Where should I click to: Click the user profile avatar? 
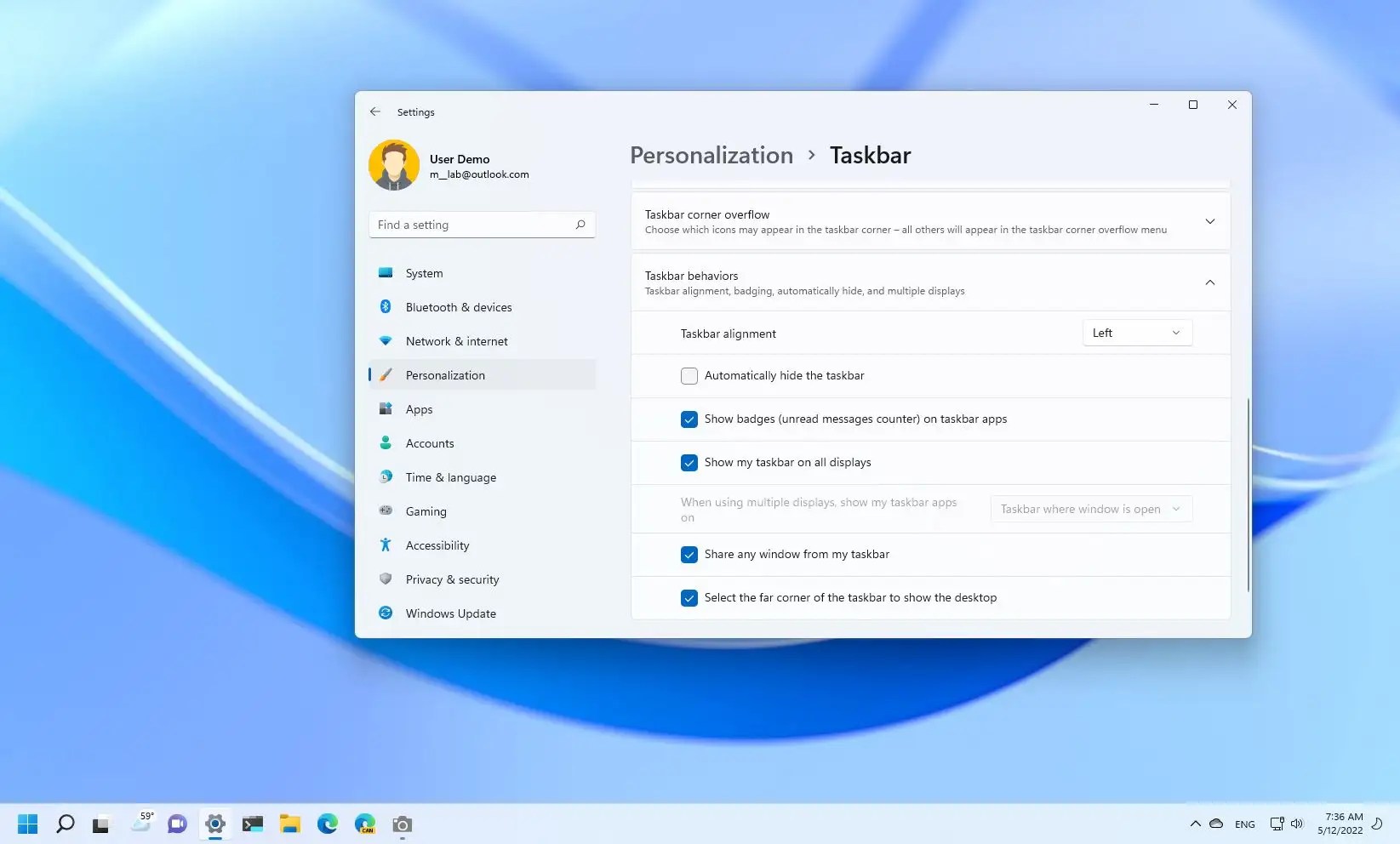click(393, 165)
